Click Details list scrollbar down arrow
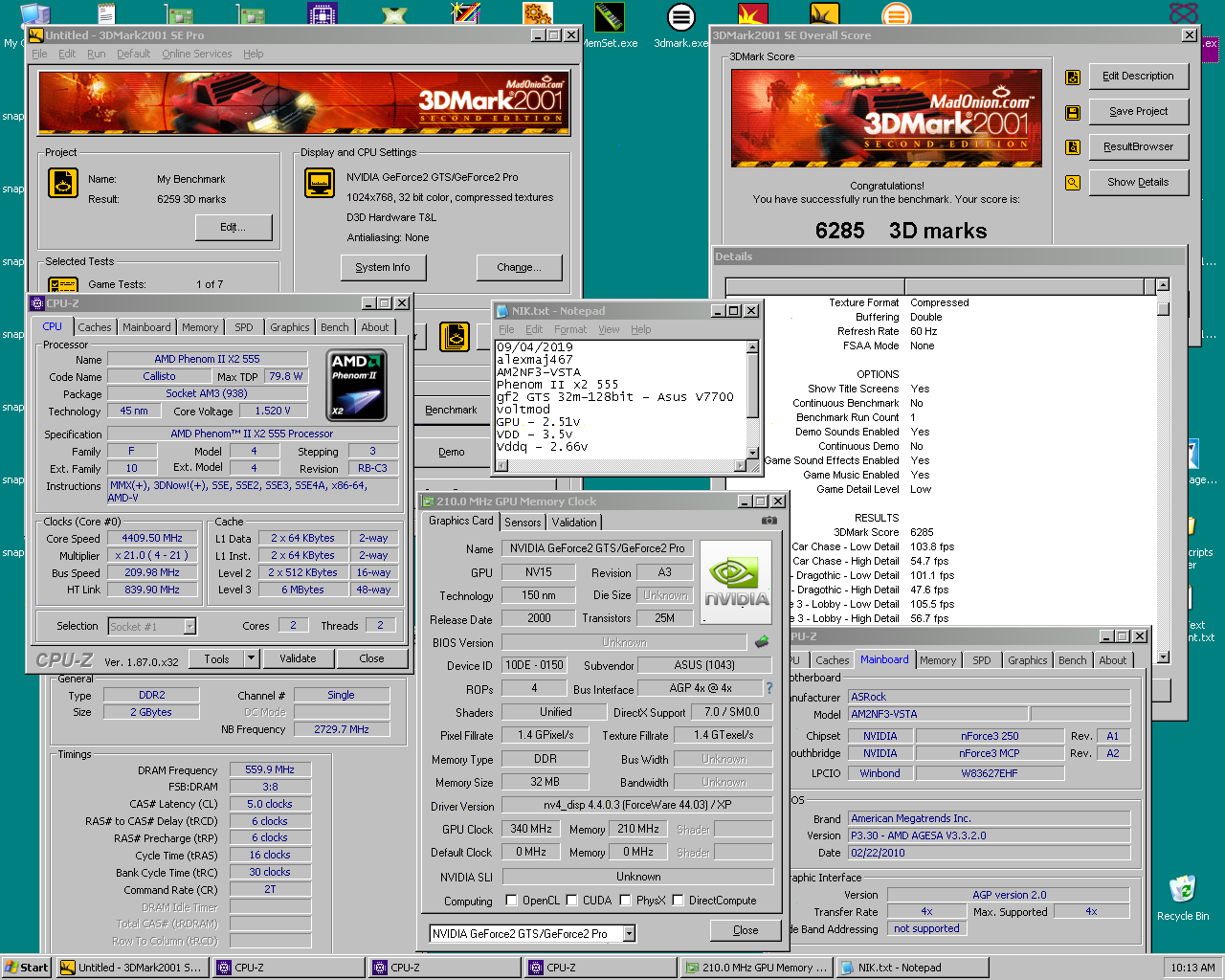This screenshot has width=1225, height=980. coord(1164,657)
